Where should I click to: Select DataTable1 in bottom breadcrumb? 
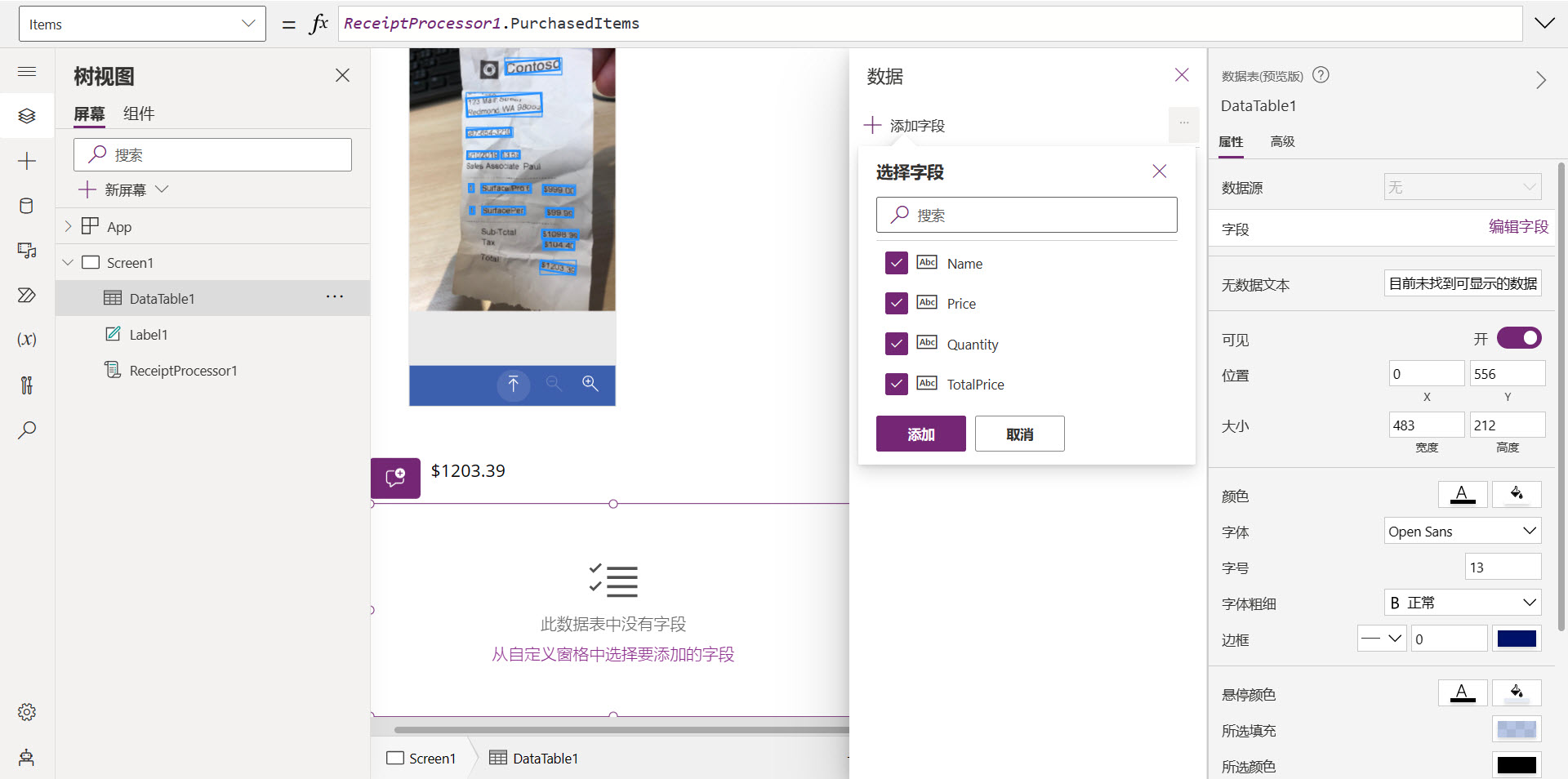(x=534, y=758)
